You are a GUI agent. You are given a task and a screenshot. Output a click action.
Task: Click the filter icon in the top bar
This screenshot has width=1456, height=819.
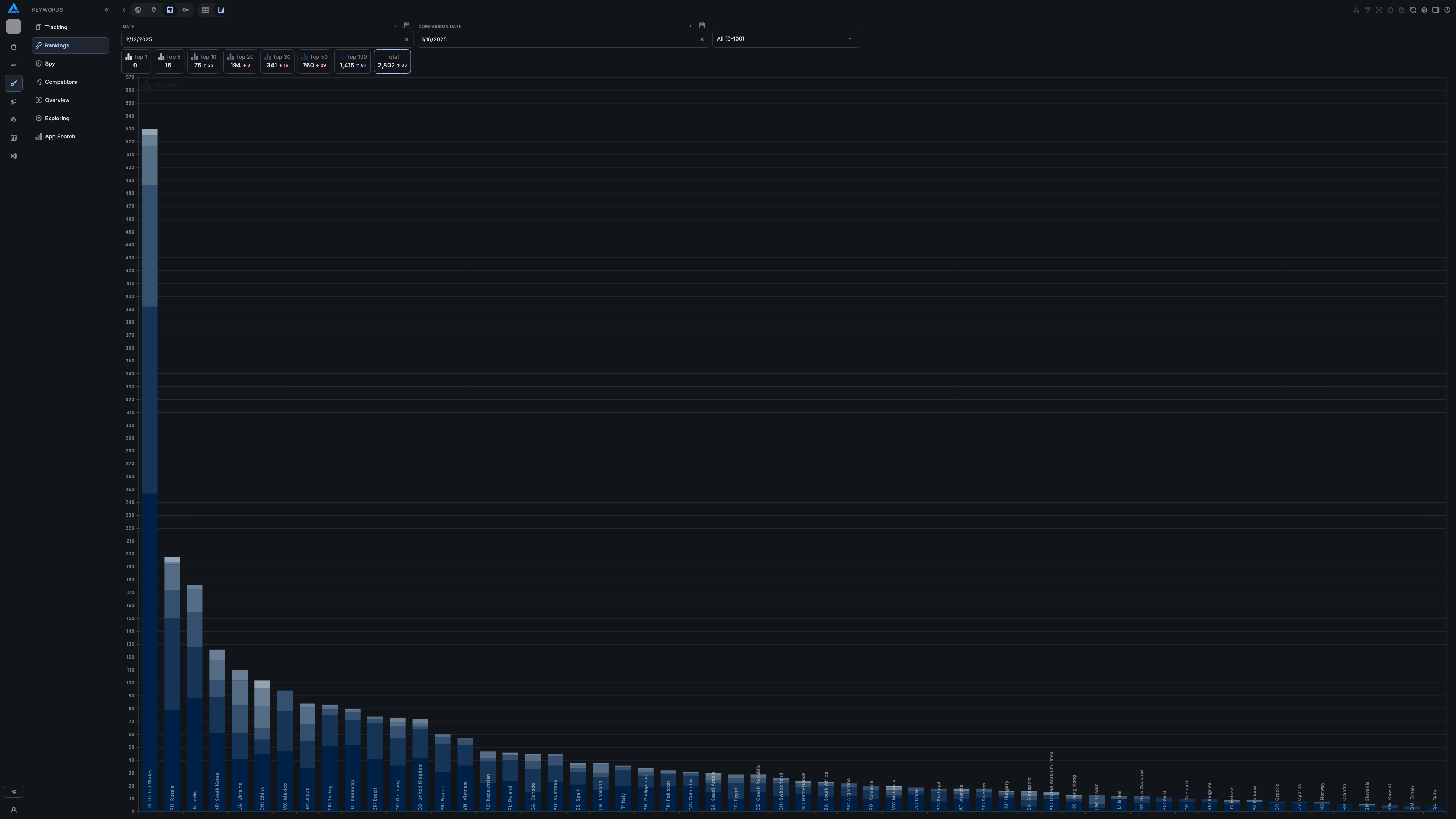point(1368,9)
